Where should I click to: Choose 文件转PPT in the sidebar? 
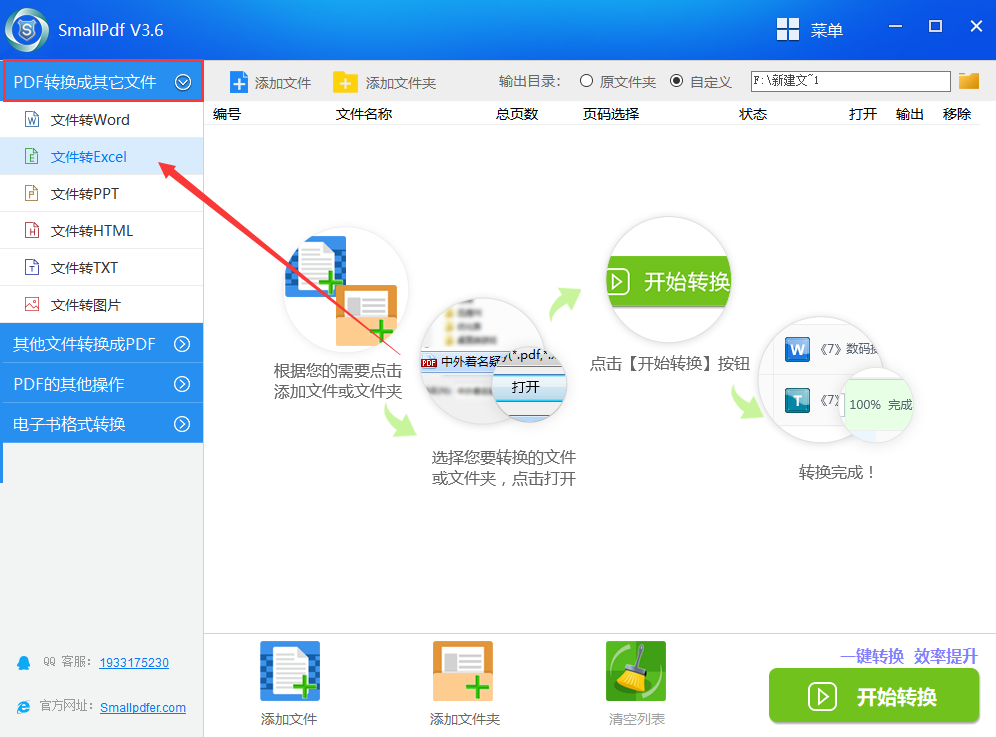[x=84, y=194]
